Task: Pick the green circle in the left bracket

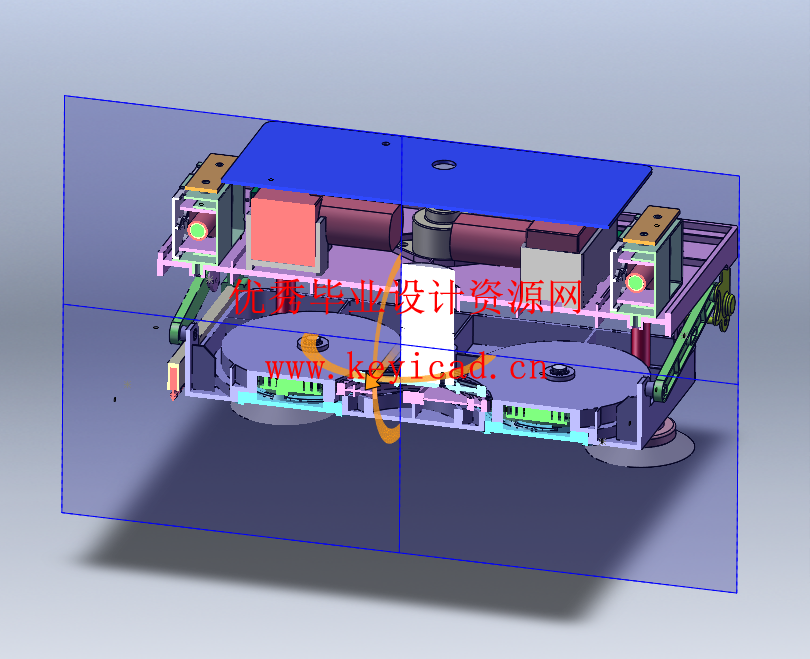Action: coord(198,231)
